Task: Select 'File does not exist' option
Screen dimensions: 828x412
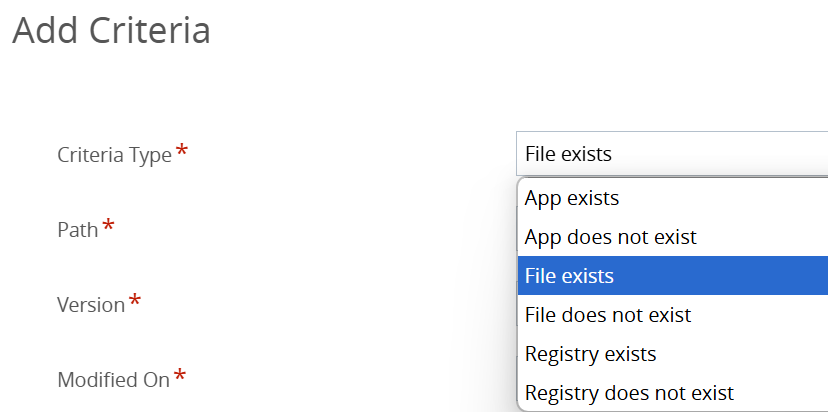Action: (x=608, y=315)
